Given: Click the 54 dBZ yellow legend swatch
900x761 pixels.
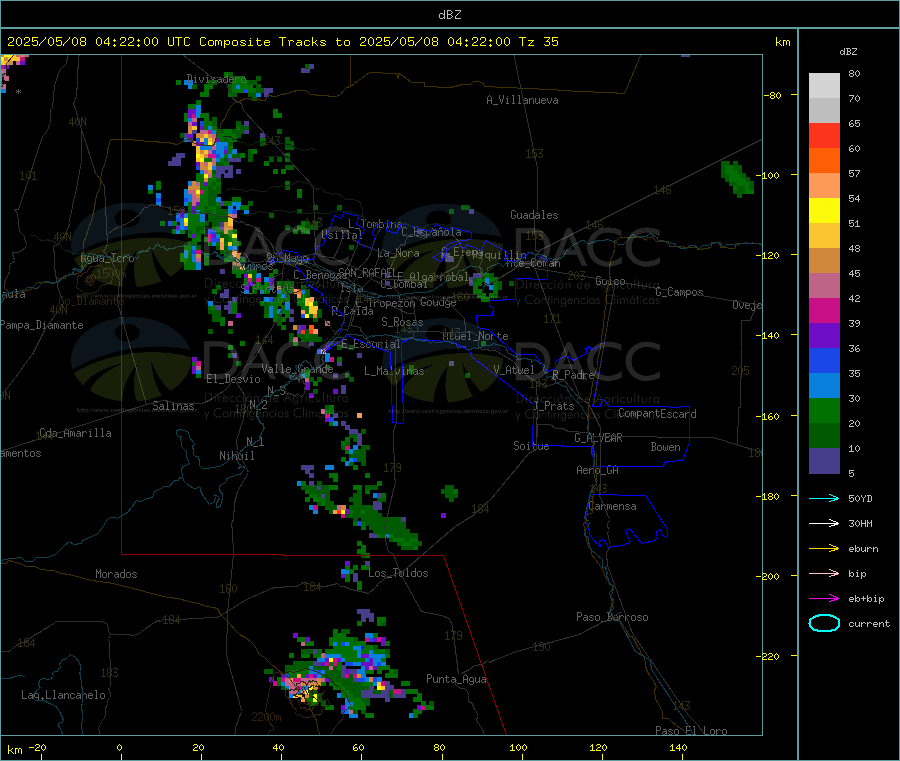Looking at the screenshot, I should click(x=824, y=210).
